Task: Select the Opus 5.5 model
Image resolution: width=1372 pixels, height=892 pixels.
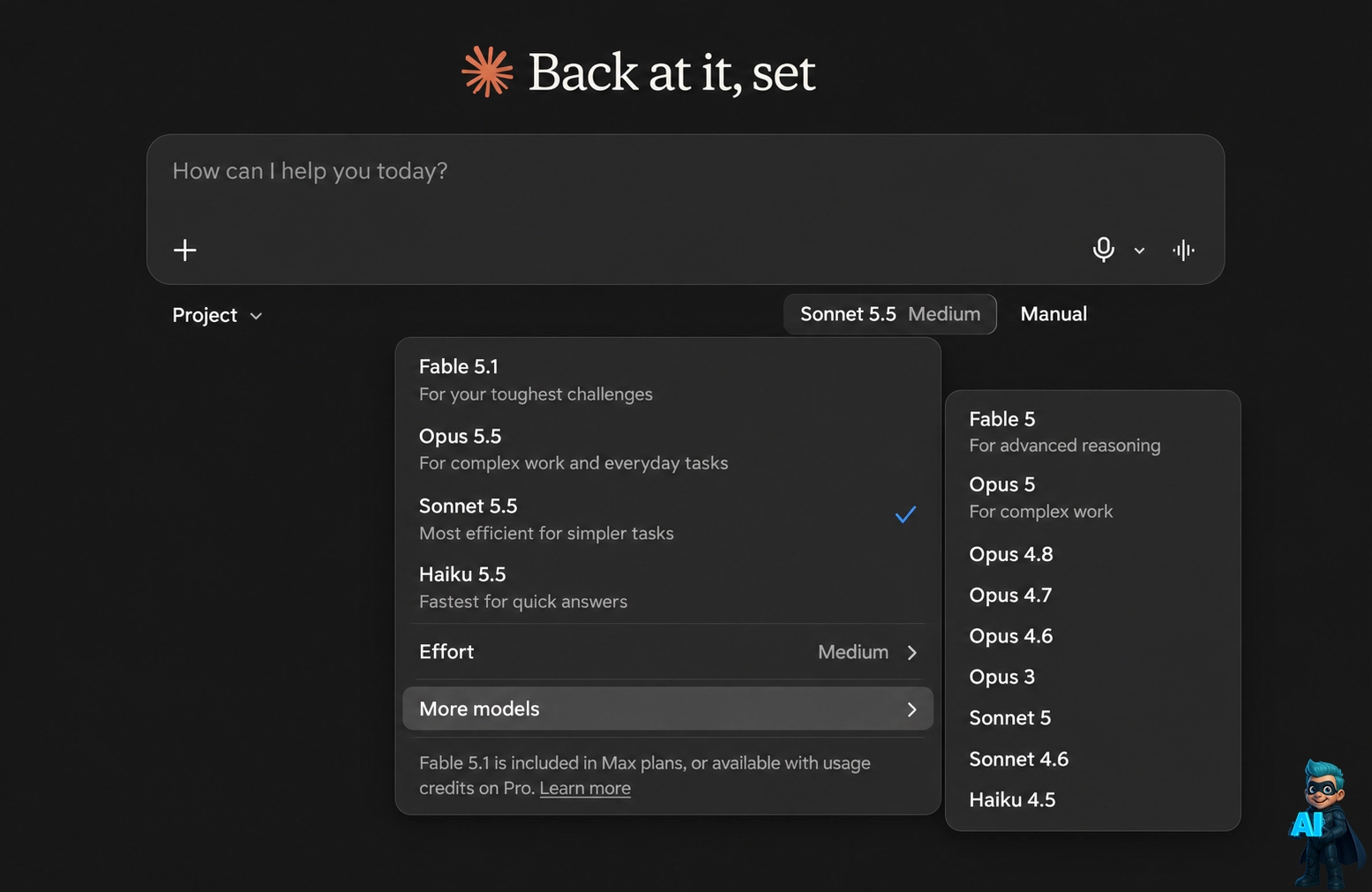Action: point(668,449)
